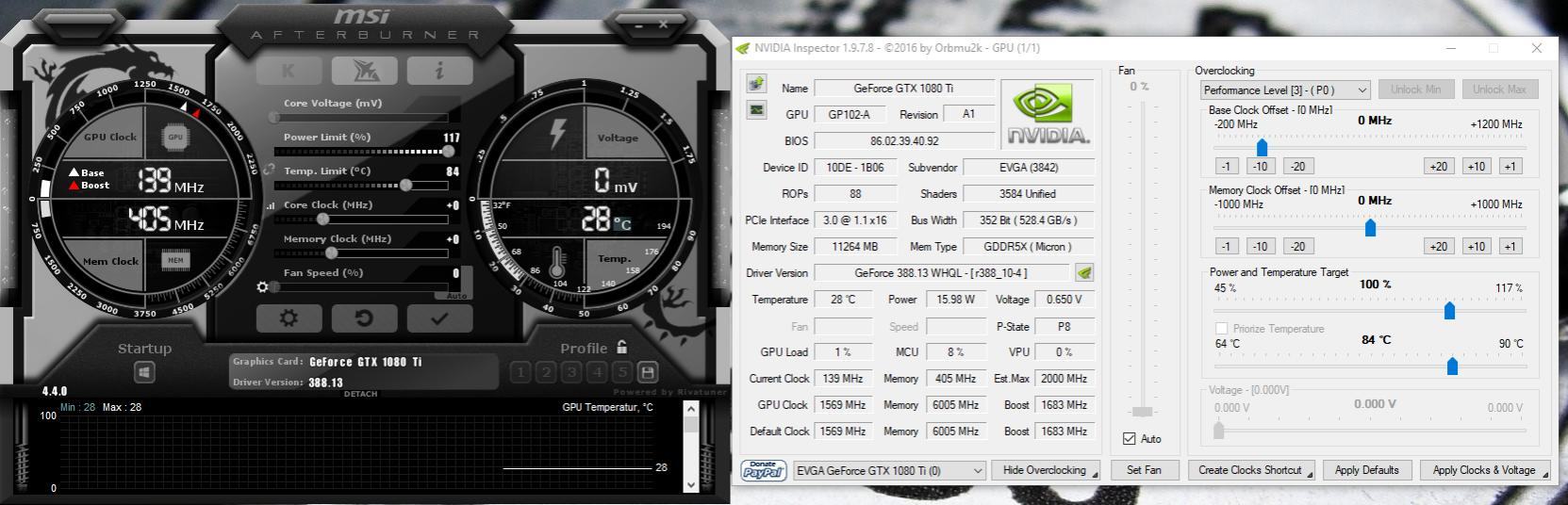Click the top sensor monitor icon in NVIDIA Inspector
Screen dimensions: 1568x505
coord(756,85)
